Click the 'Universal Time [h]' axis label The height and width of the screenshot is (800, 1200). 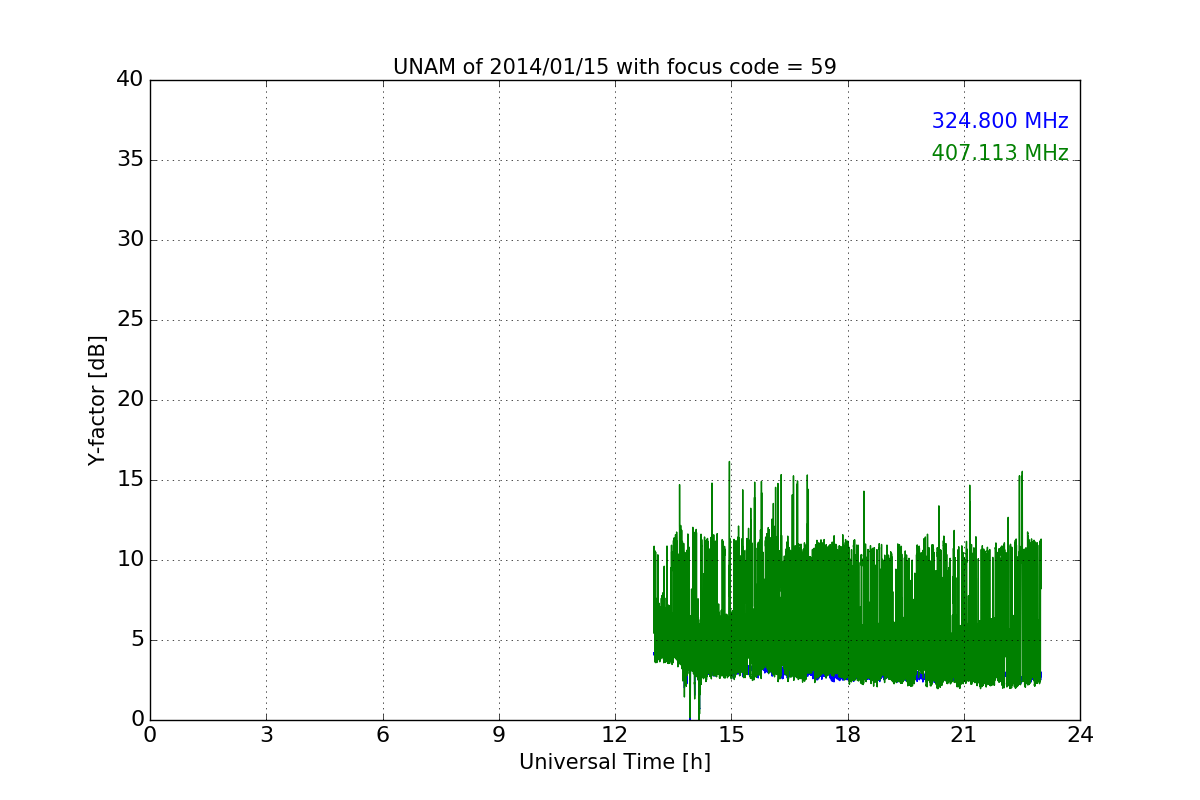(615, 762)
